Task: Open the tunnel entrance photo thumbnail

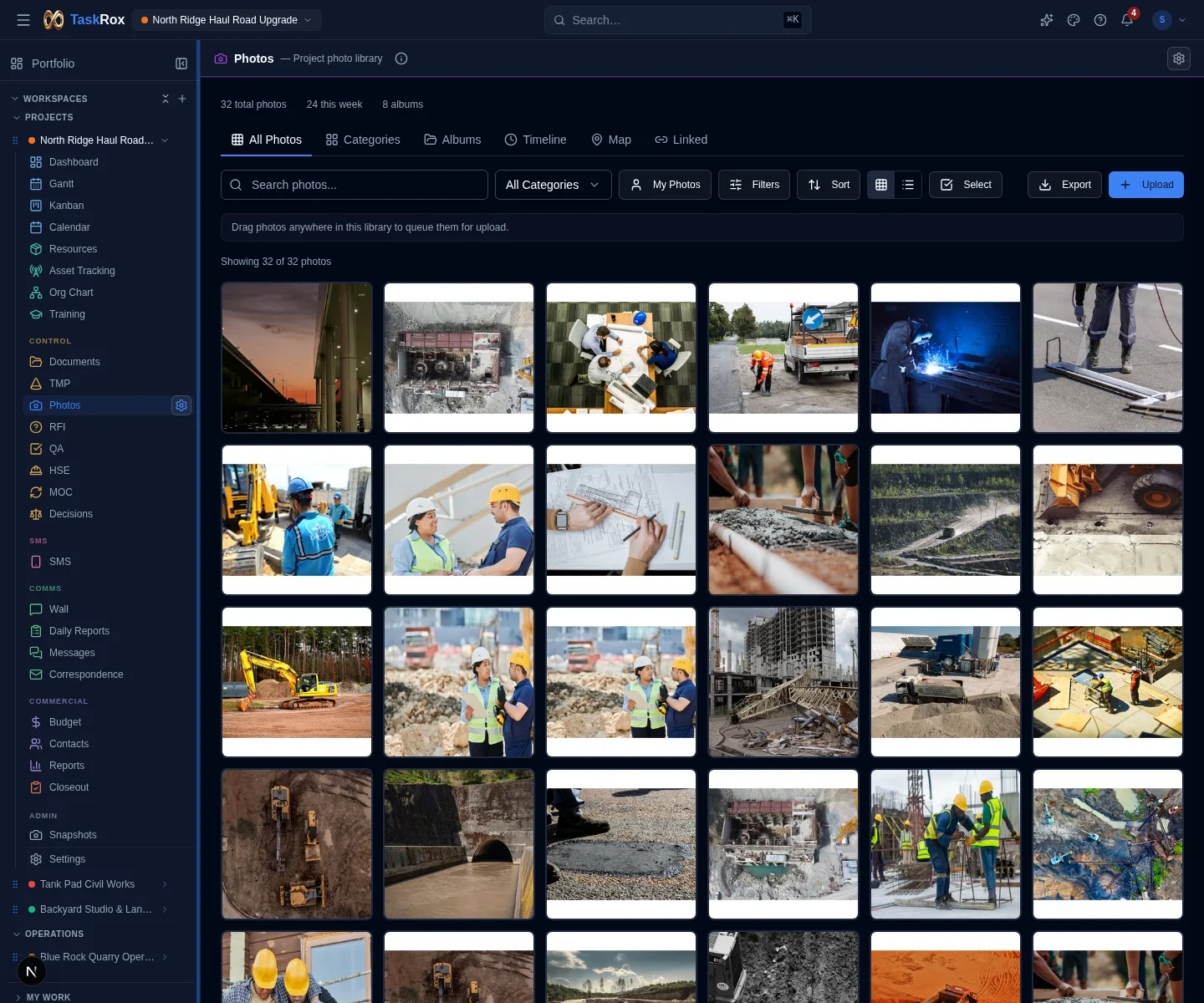Action: [x=459, y=844]
